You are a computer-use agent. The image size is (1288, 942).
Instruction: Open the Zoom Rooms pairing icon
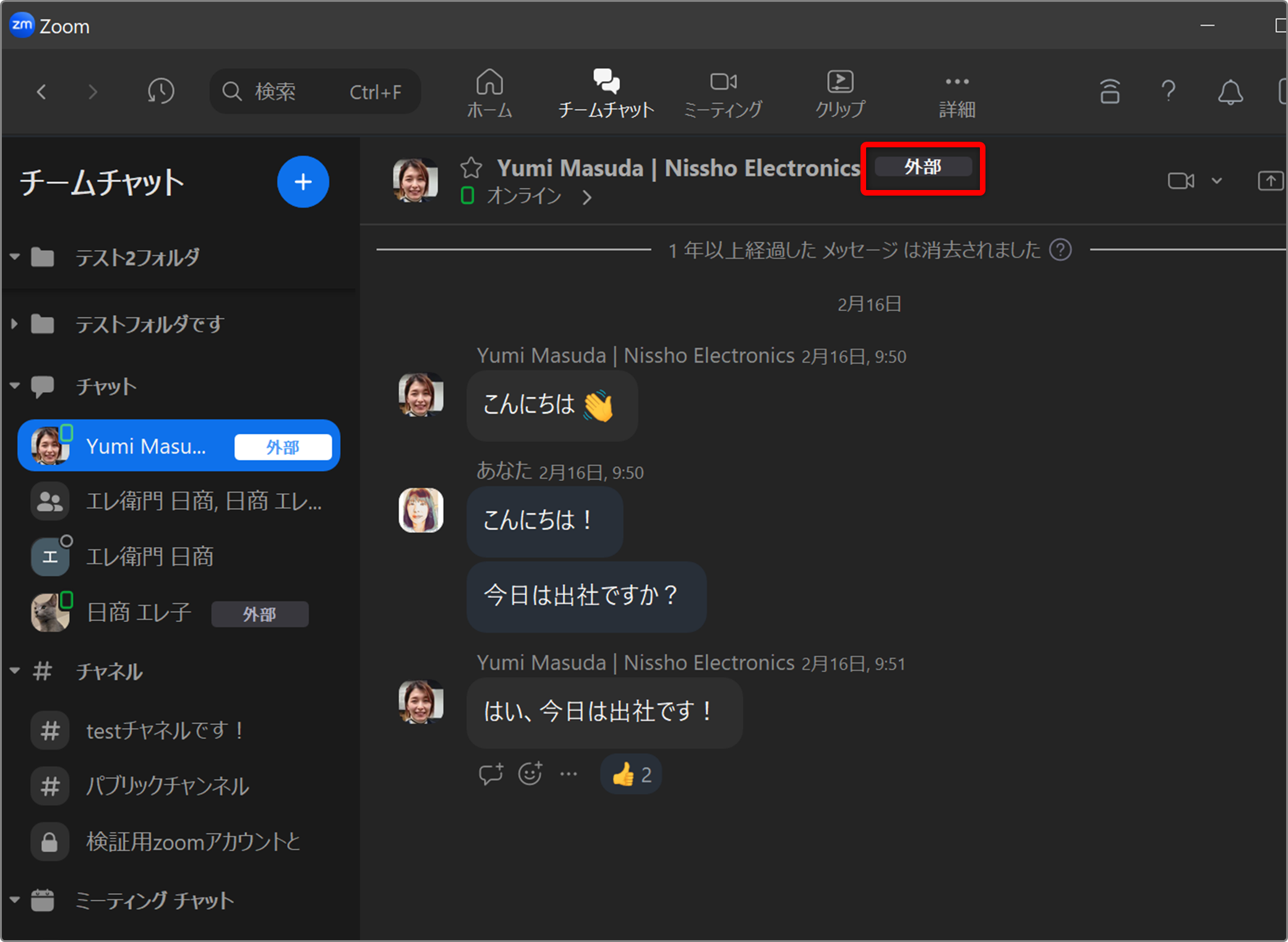click(1110, 92)
